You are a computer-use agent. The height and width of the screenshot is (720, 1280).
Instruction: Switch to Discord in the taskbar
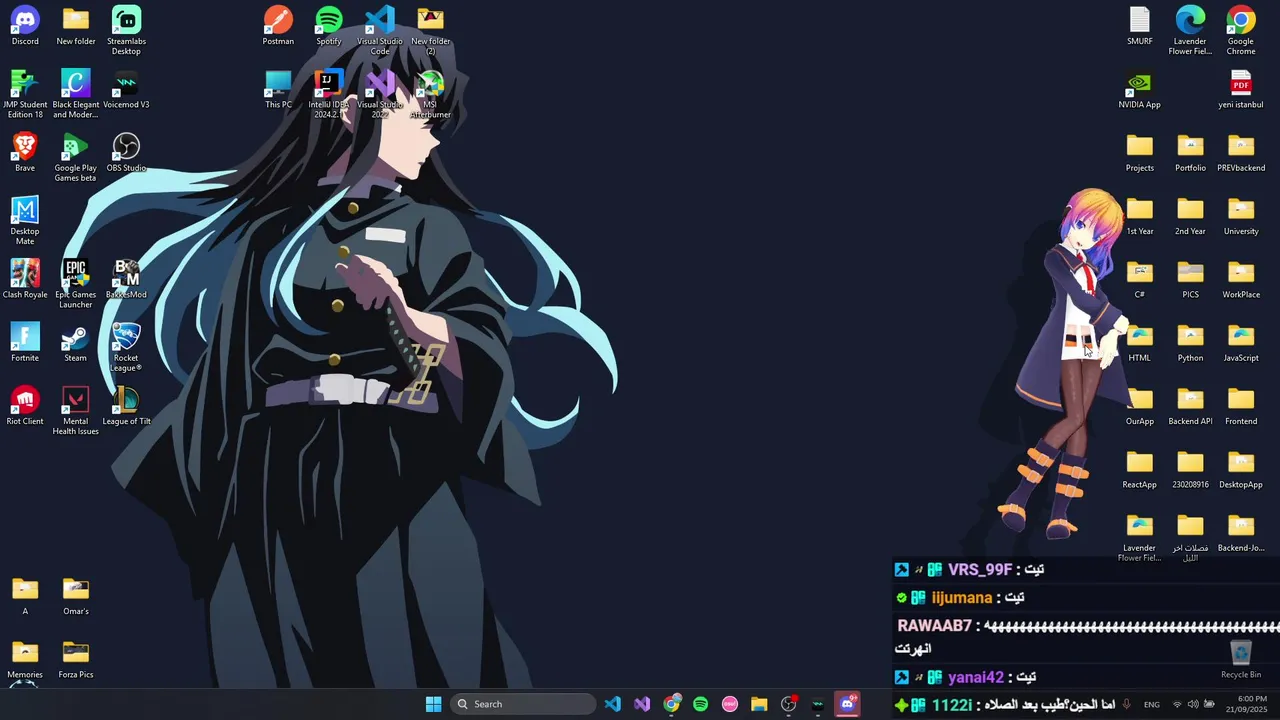pyautogui.click(x=848, y=704)
